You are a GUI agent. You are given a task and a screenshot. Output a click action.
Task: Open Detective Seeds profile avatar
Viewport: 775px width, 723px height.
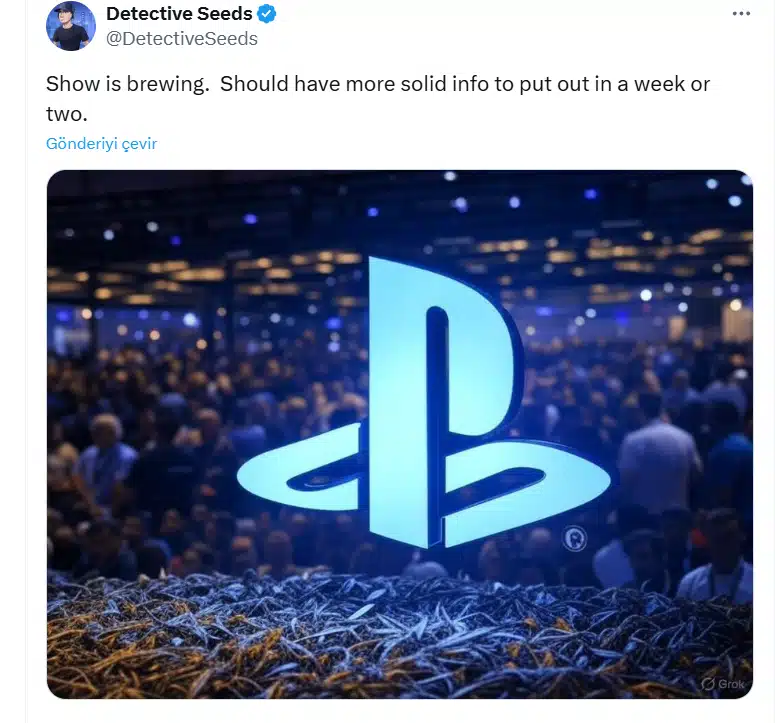[71, 26]
